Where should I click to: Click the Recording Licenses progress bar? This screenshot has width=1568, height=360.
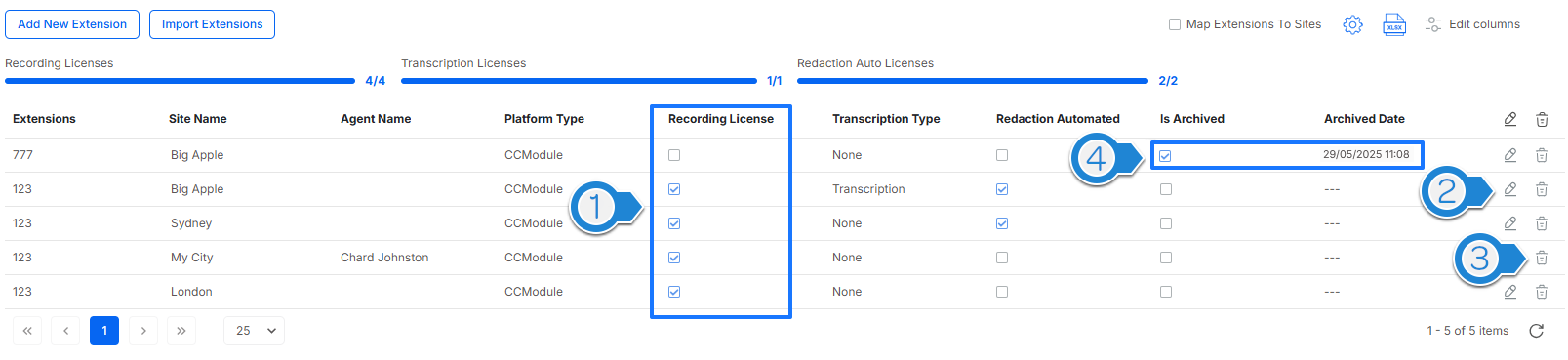coord(181,81)
